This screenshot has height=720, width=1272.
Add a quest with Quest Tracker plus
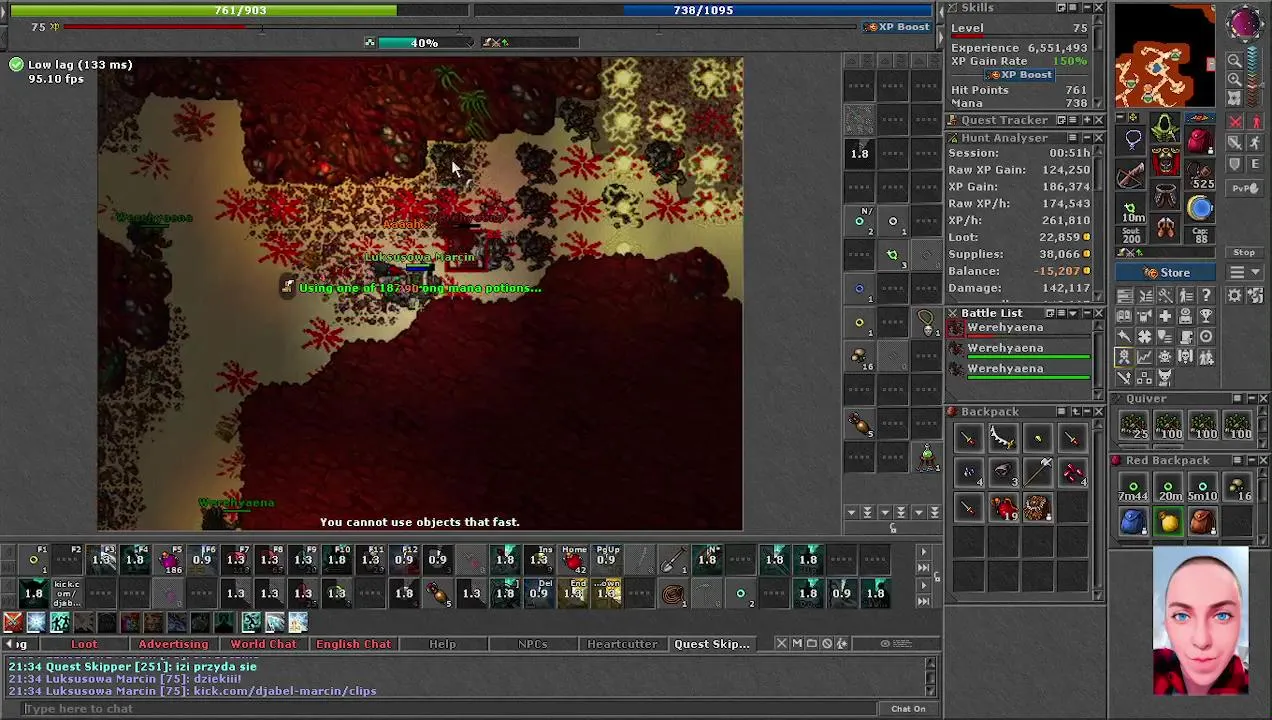1087,120
